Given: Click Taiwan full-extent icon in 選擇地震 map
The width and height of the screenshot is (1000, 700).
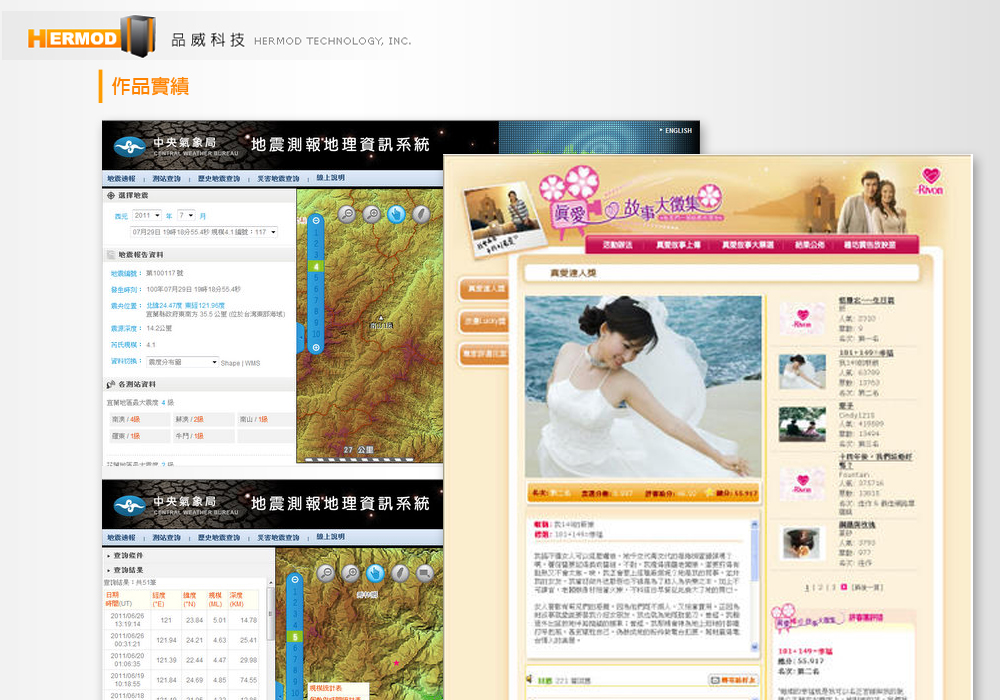Looking at the screenshot, I should point(421,213).
